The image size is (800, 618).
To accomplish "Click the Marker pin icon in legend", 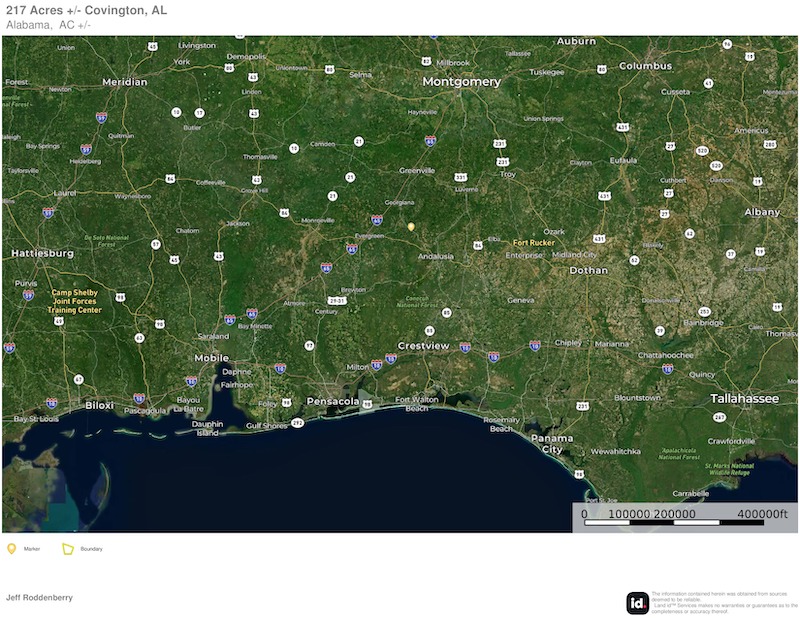I will pyautogui.click(x=12, y=548).
